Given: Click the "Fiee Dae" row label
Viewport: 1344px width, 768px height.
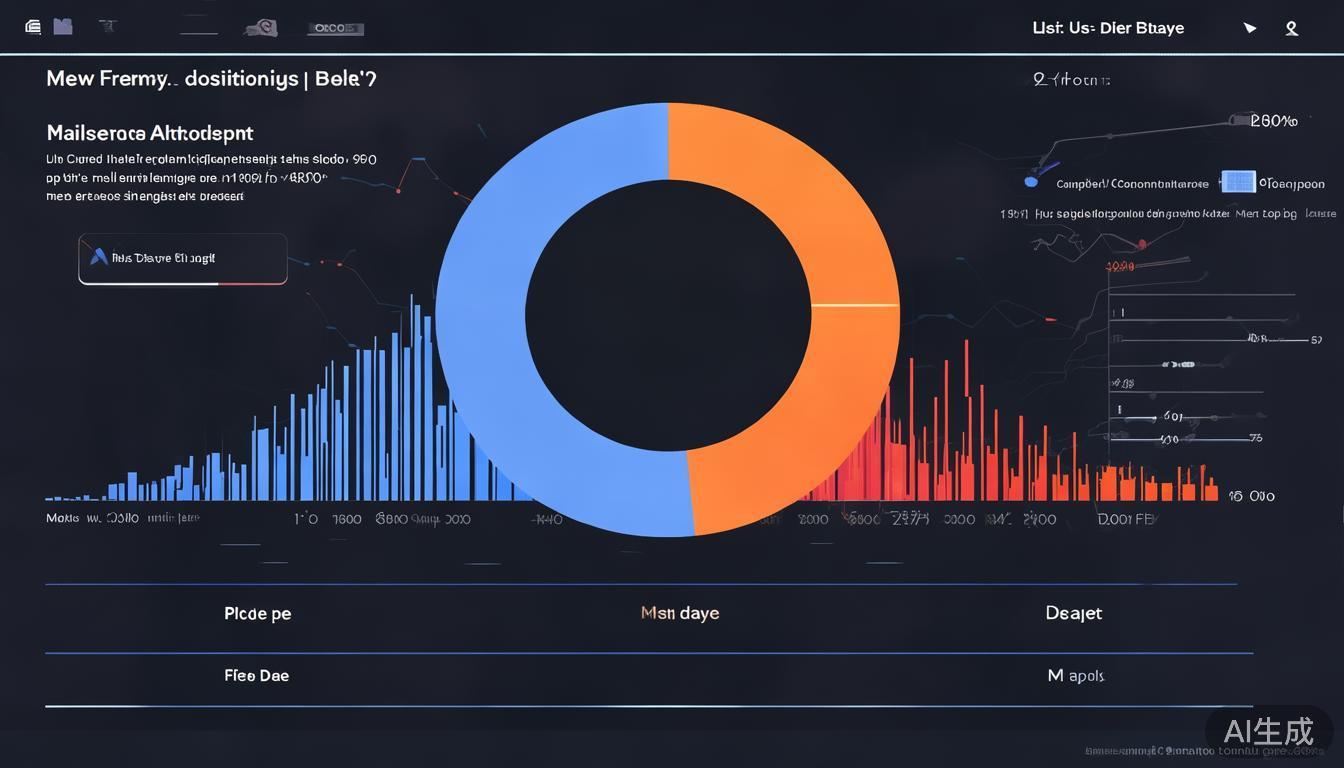Looking at the screenshot, I should coord(257,676).
